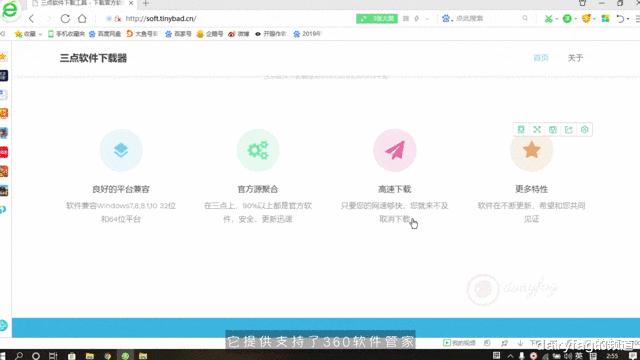Open the 企鹅号 bookmark
Screen dimensions: 640x360
point(210,34)
